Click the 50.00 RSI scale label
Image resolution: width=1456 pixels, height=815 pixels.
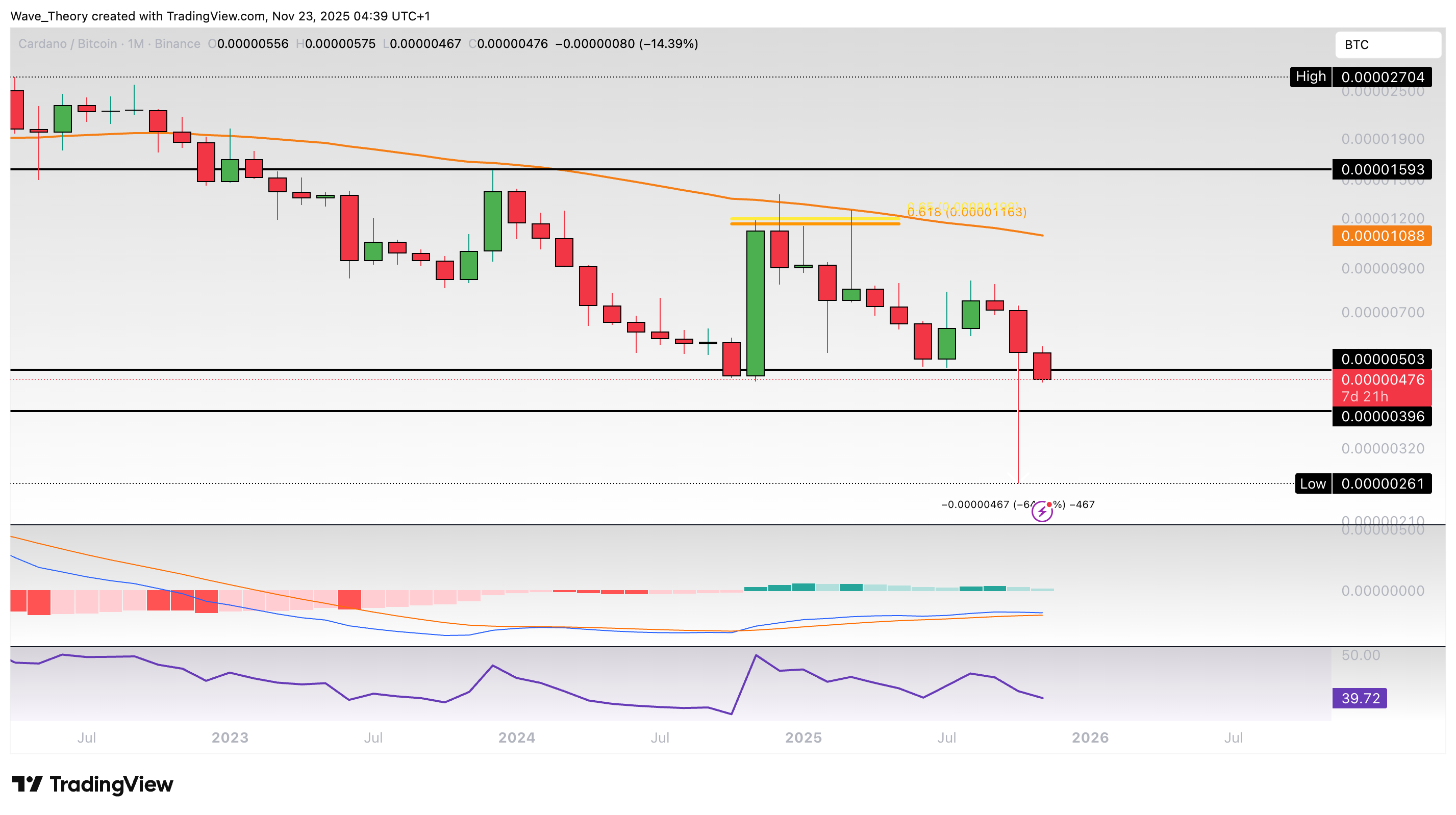point(1361,655)
